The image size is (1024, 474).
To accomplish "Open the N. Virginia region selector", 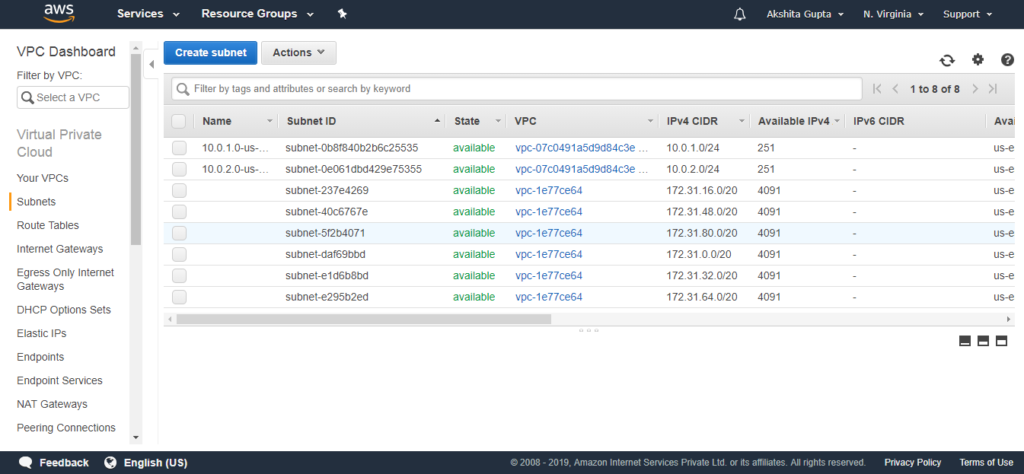I will 893,14.
